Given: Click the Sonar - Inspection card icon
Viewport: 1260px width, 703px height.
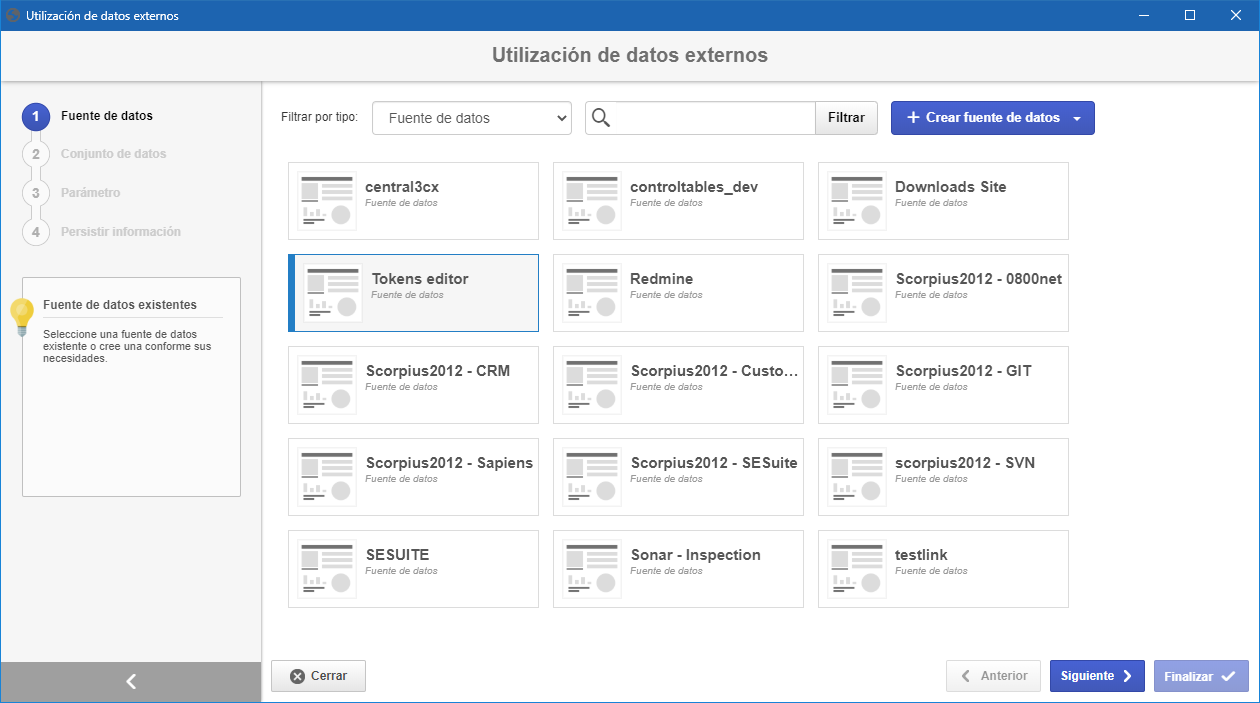Looking at the screenshot, I should pyautogui.click(x=592, y=569).
